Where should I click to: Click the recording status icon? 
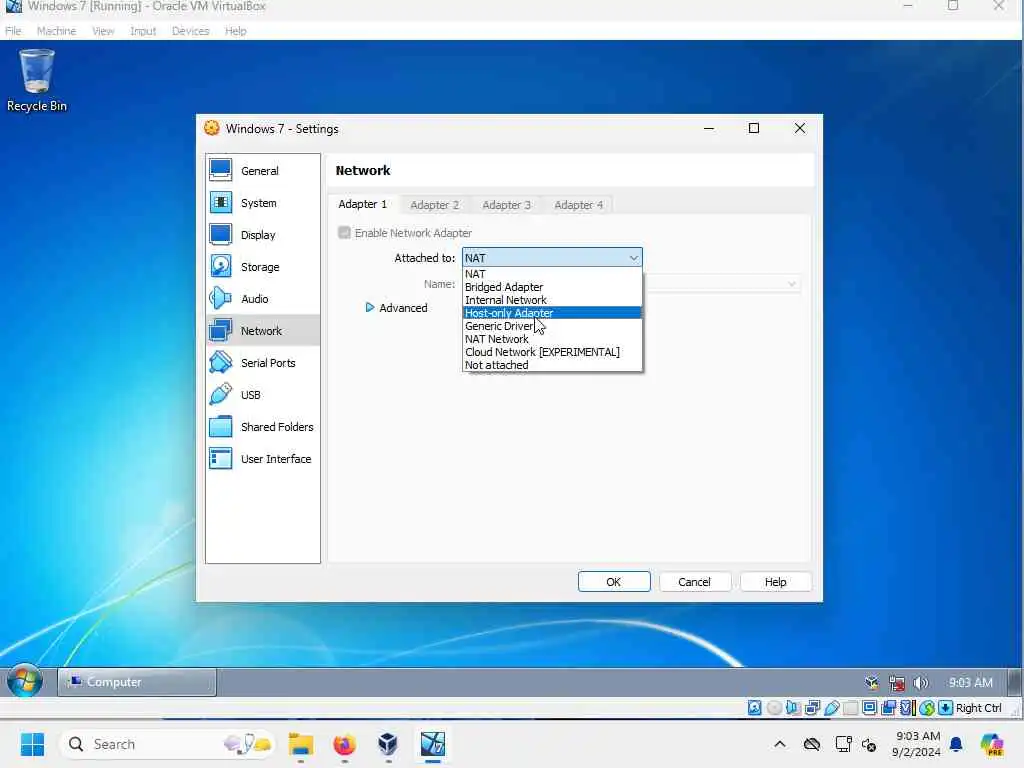(889, 708)
